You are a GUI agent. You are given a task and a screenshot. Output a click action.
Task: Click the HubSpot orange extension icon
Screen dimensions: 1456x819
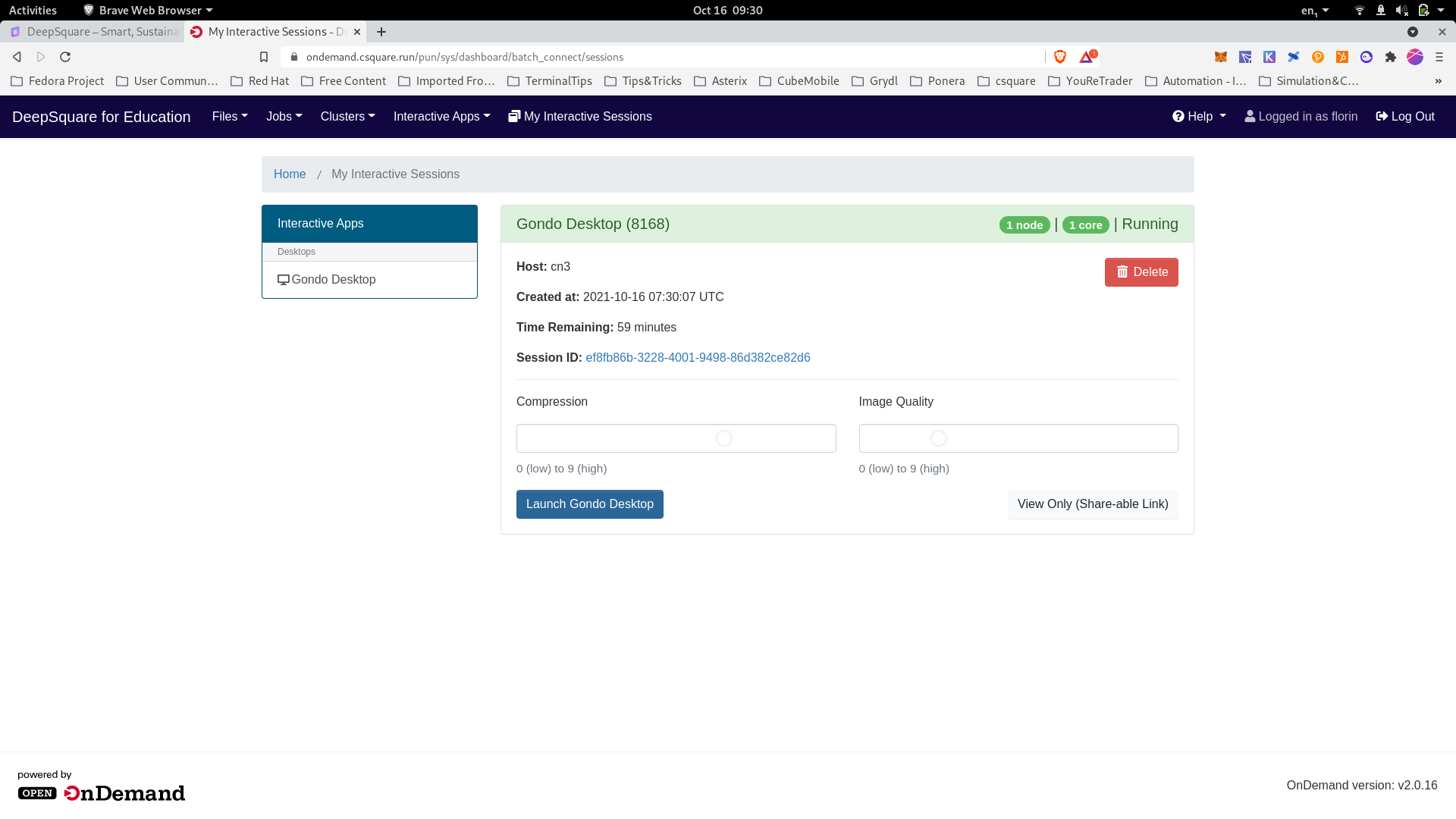pyautogui.click(x=1342, y=57)
